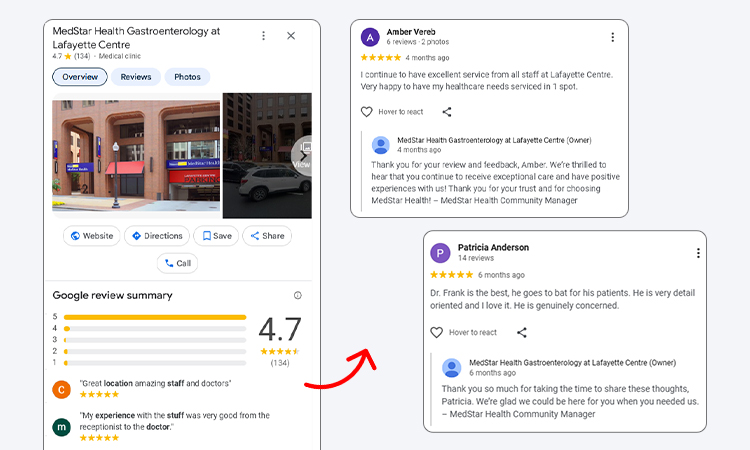The image size is (750, 450).
Task: Open reviewer m's green avatar
Action: tap(61, 427)
